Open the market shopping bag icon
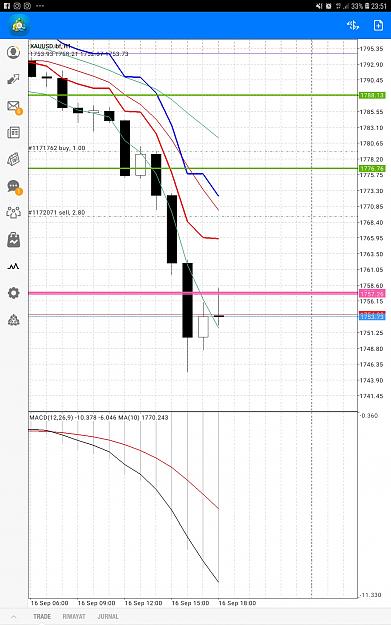 pyautogui.click(x=14, y=240)
